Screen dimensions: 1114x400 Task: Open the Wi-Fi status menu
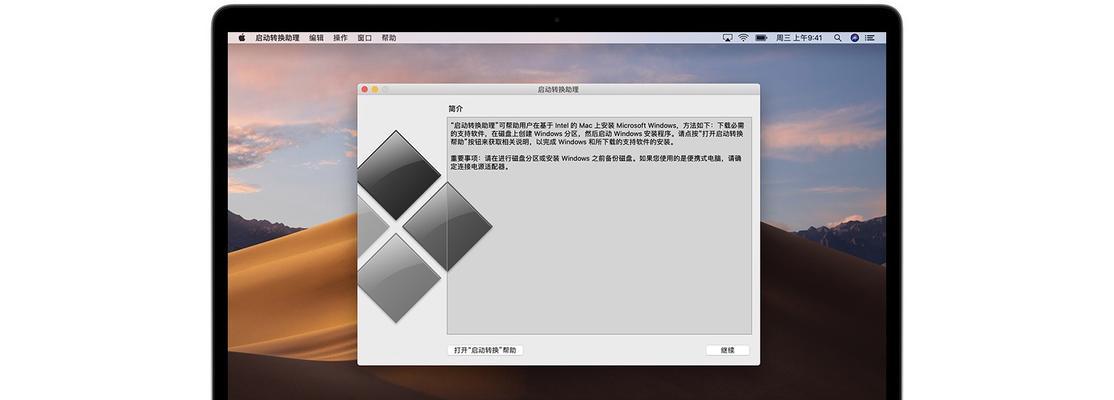(x=743, y=38)
